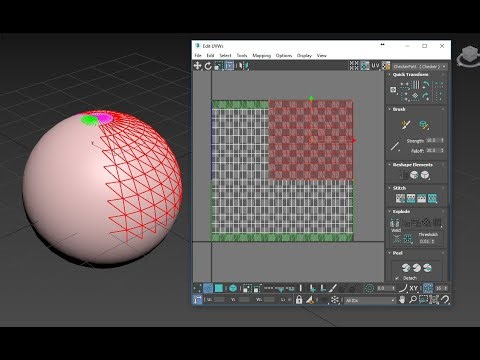Click the falloff curve type line icon in Brush
The height and width of the screenshot is (360, 480).
coord(395,146)
